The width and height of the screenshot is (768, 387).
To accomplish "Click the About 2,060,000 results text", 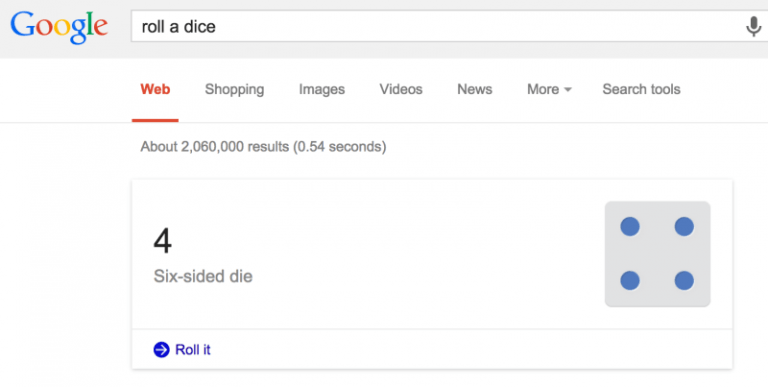I will [x=263, y=146].
